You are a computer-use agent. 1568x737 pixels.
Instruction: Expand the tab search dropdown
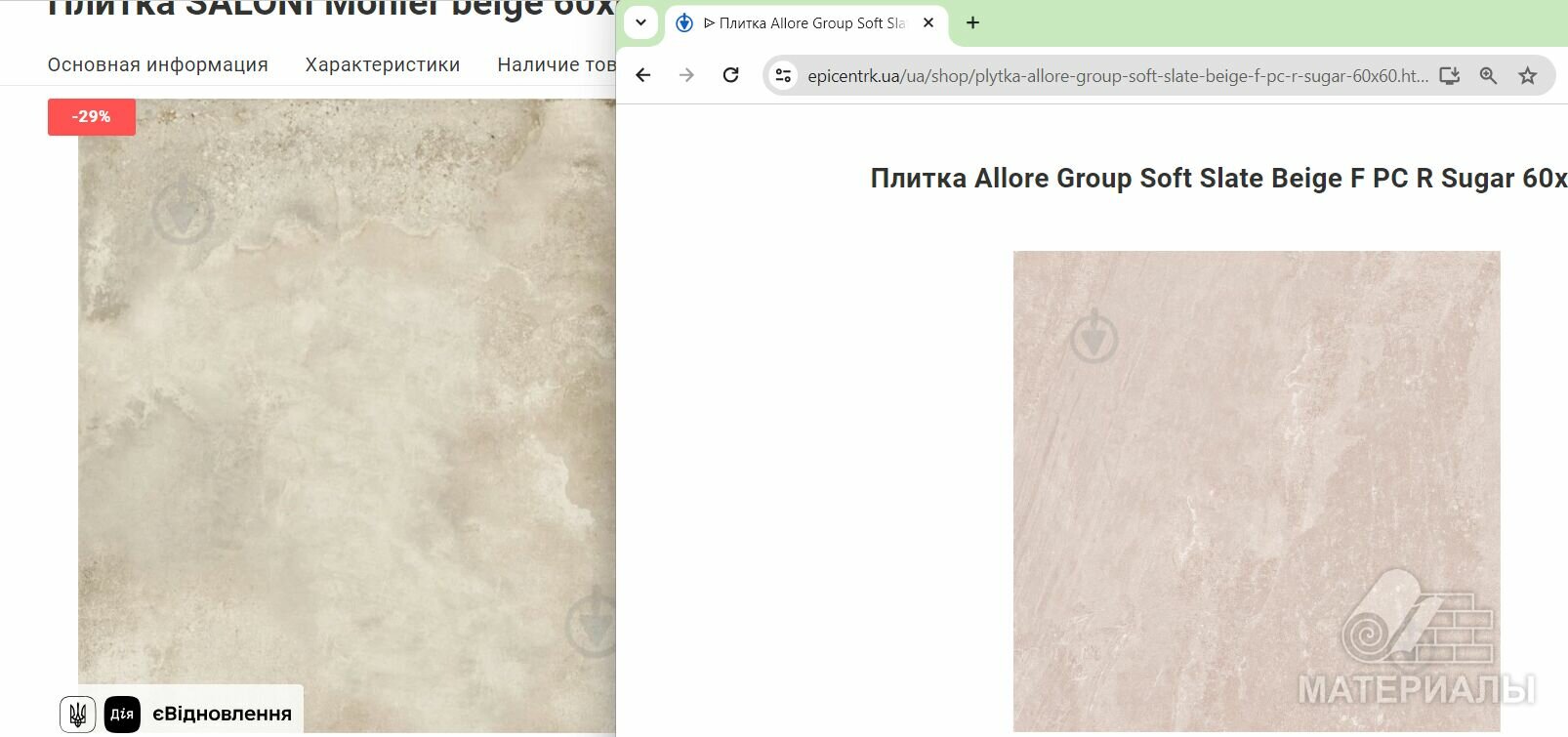(640, 22)
